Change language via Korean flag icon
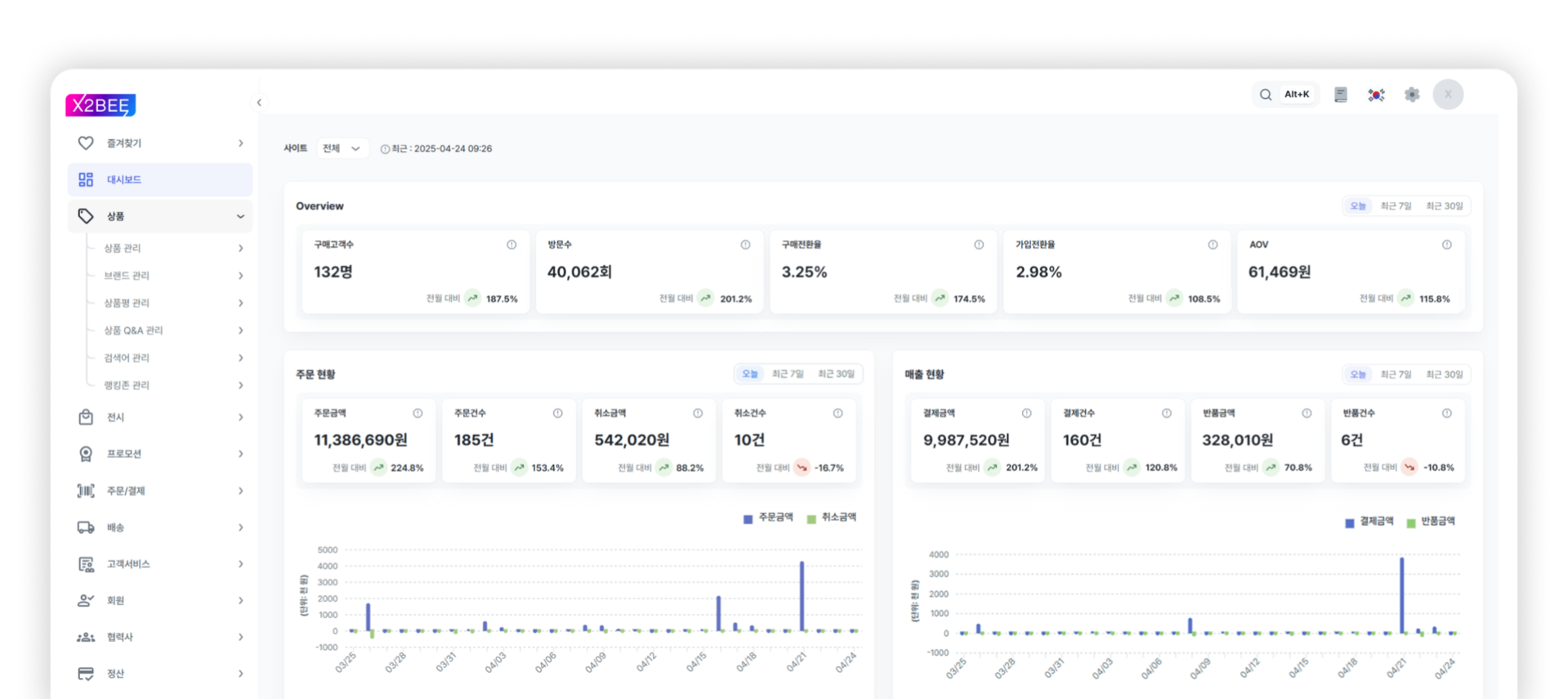 click(x=1376, y=95)
